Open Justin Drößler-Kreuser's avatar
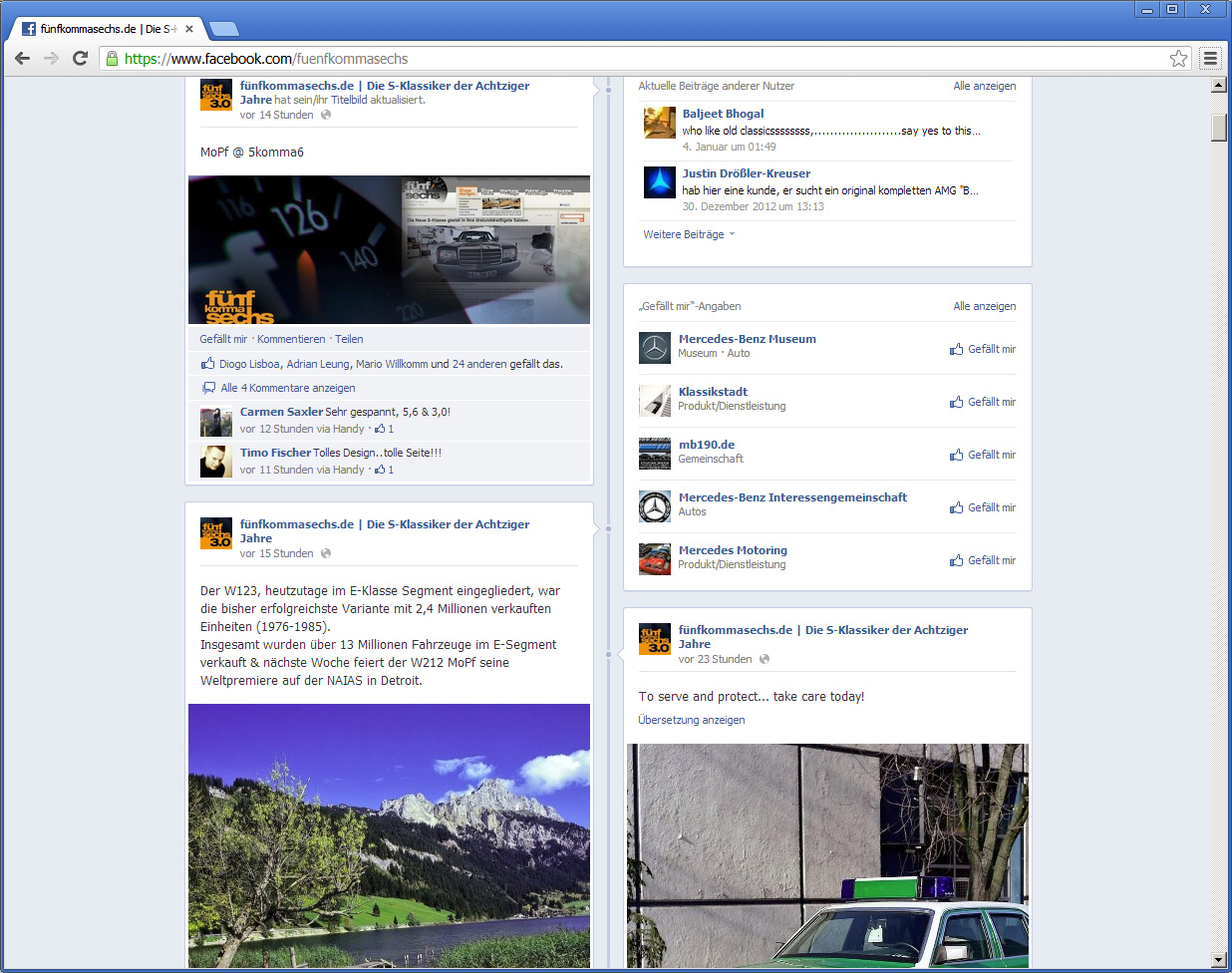Screen dimensions: 1232x973 (659, 181)
